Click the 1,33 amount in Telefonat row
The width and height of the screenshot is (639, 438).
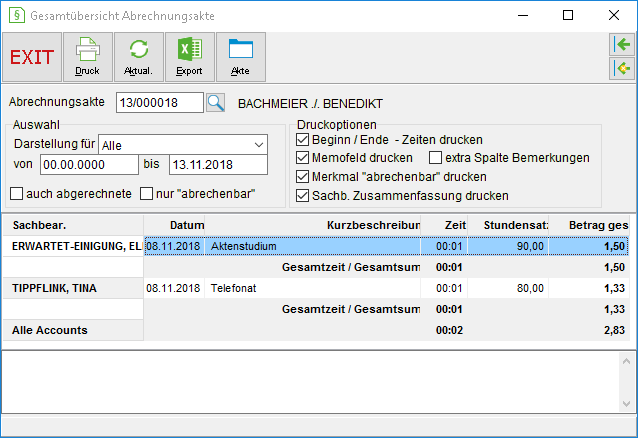589,288
